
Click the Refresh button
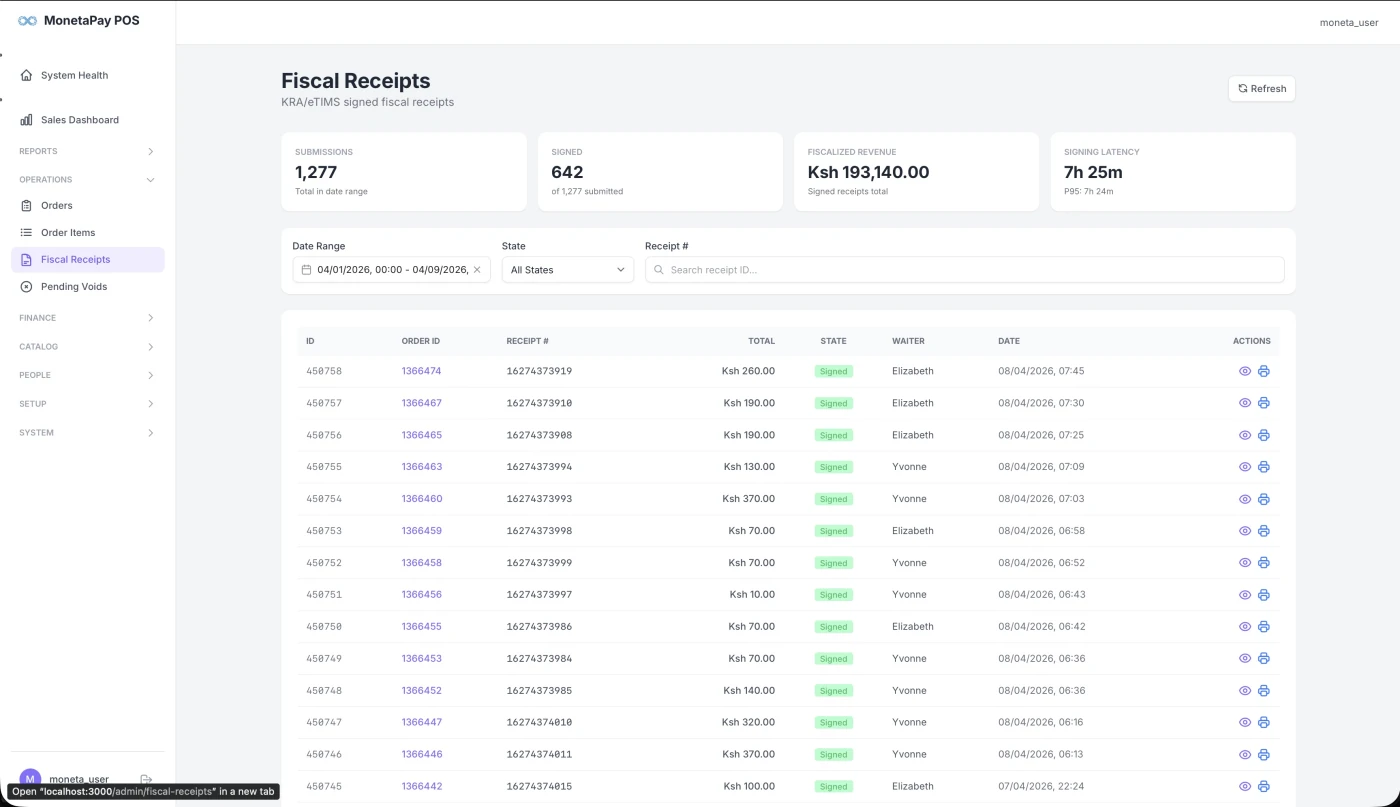pyautogui.click(x=1261, y=88)
